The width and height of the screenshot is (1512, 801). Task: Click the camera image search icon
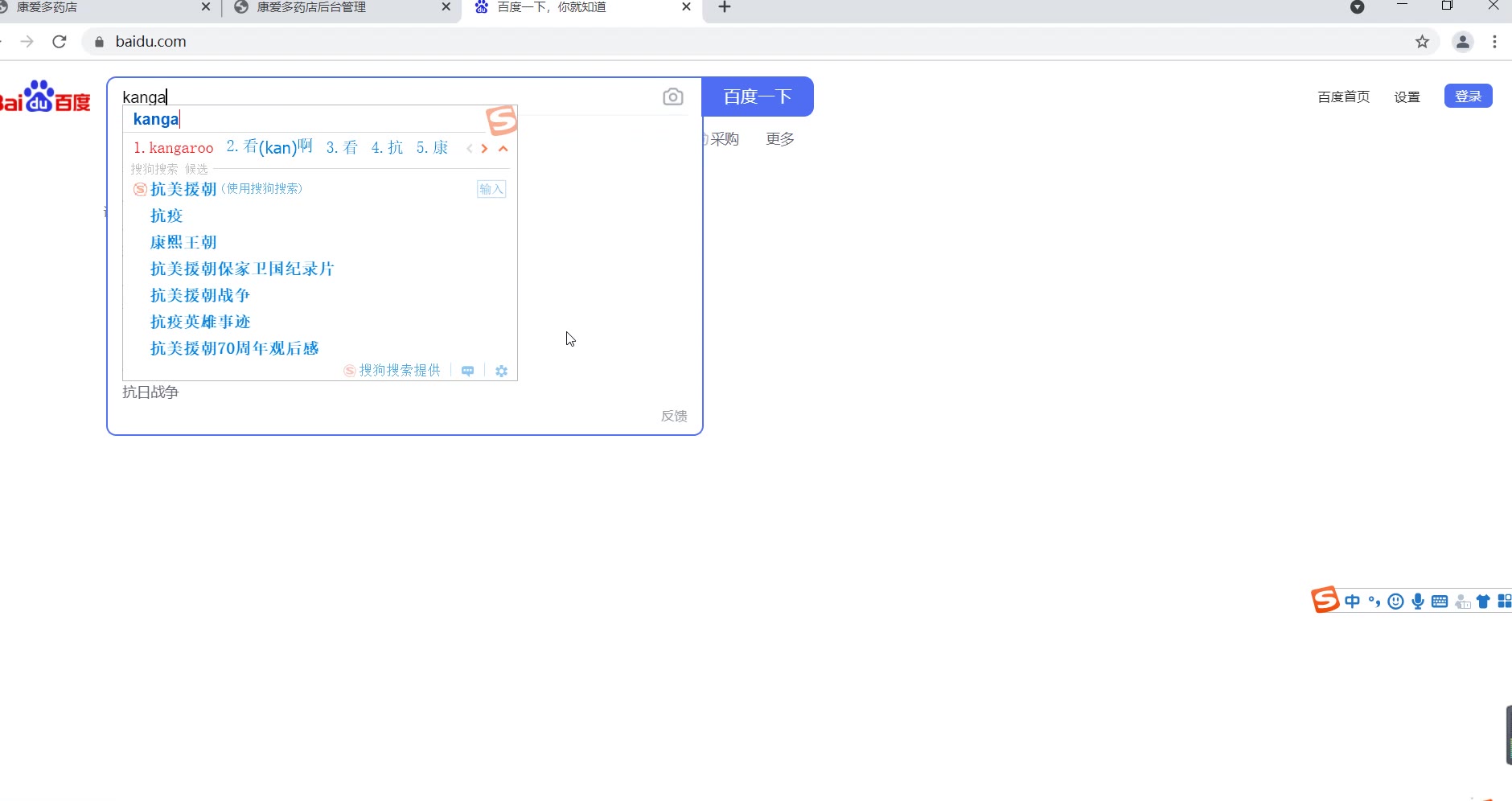673,97
